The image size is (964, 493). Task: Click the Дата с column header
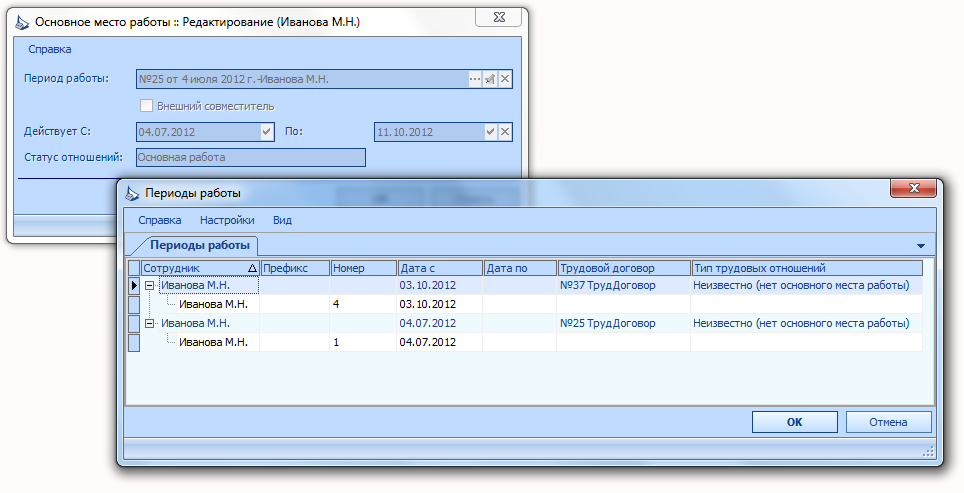pos(440,268)
